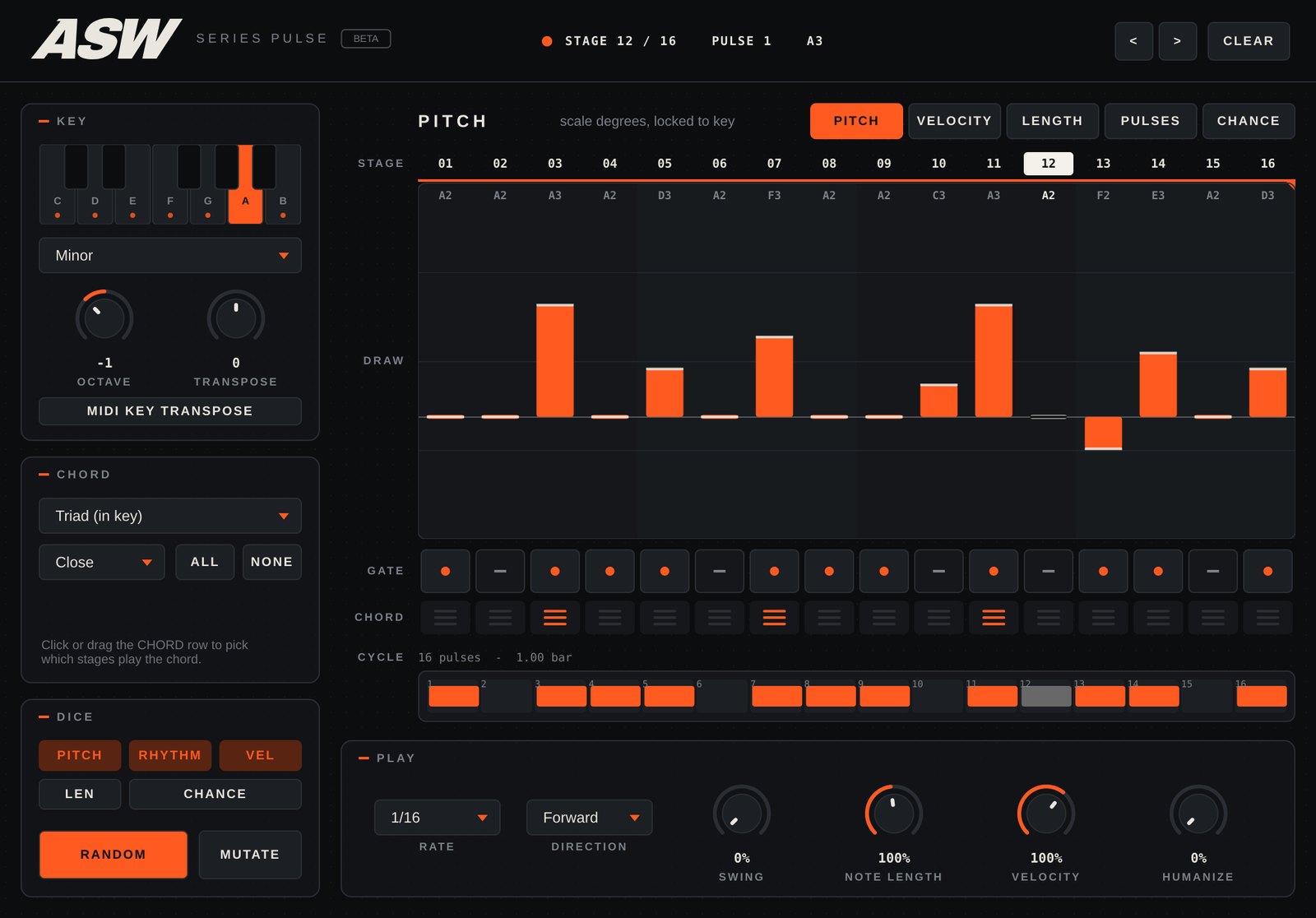Toggle gate for stage 03
This screenshot has height=918, width=1316.
pos(555,571)
